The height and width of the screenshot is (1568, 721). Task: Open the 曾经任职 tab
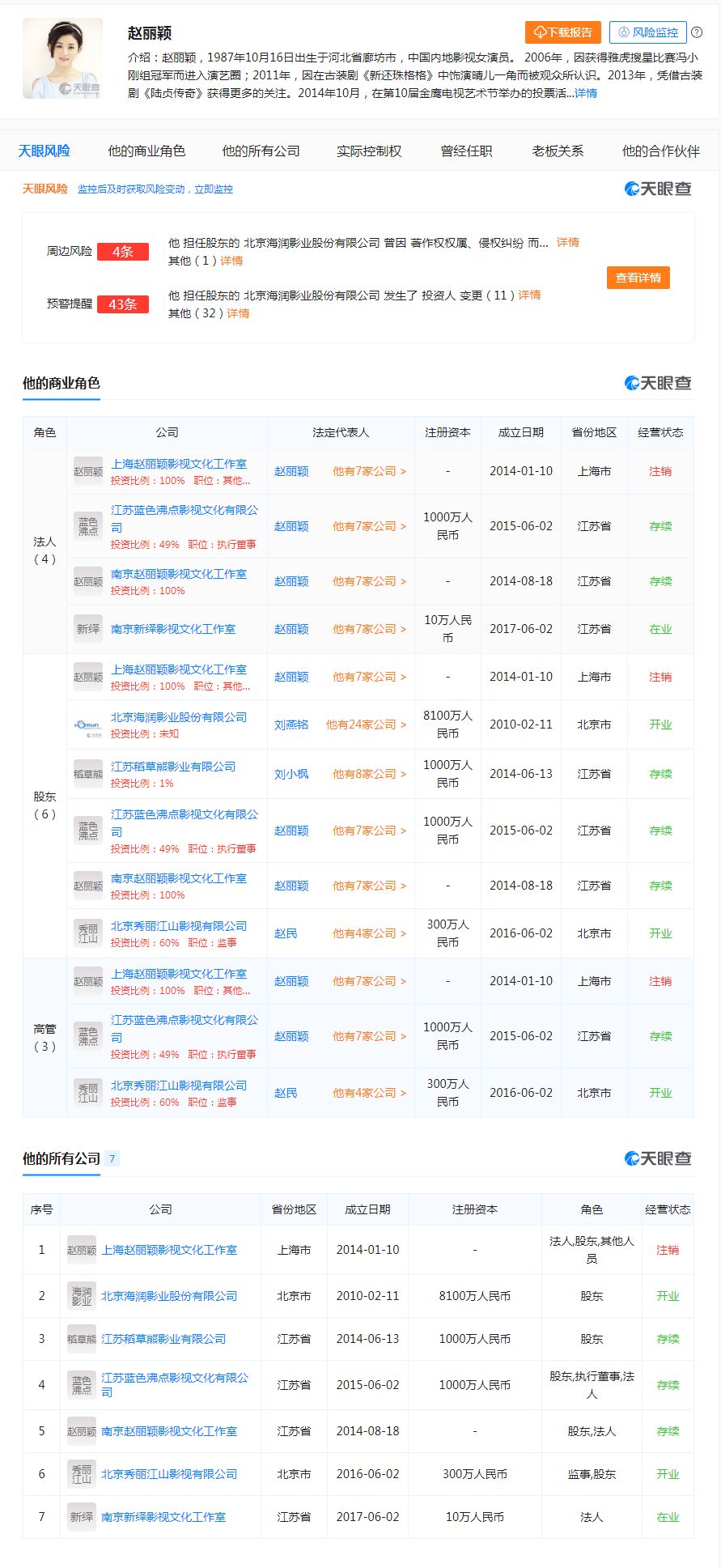[466, 151]
